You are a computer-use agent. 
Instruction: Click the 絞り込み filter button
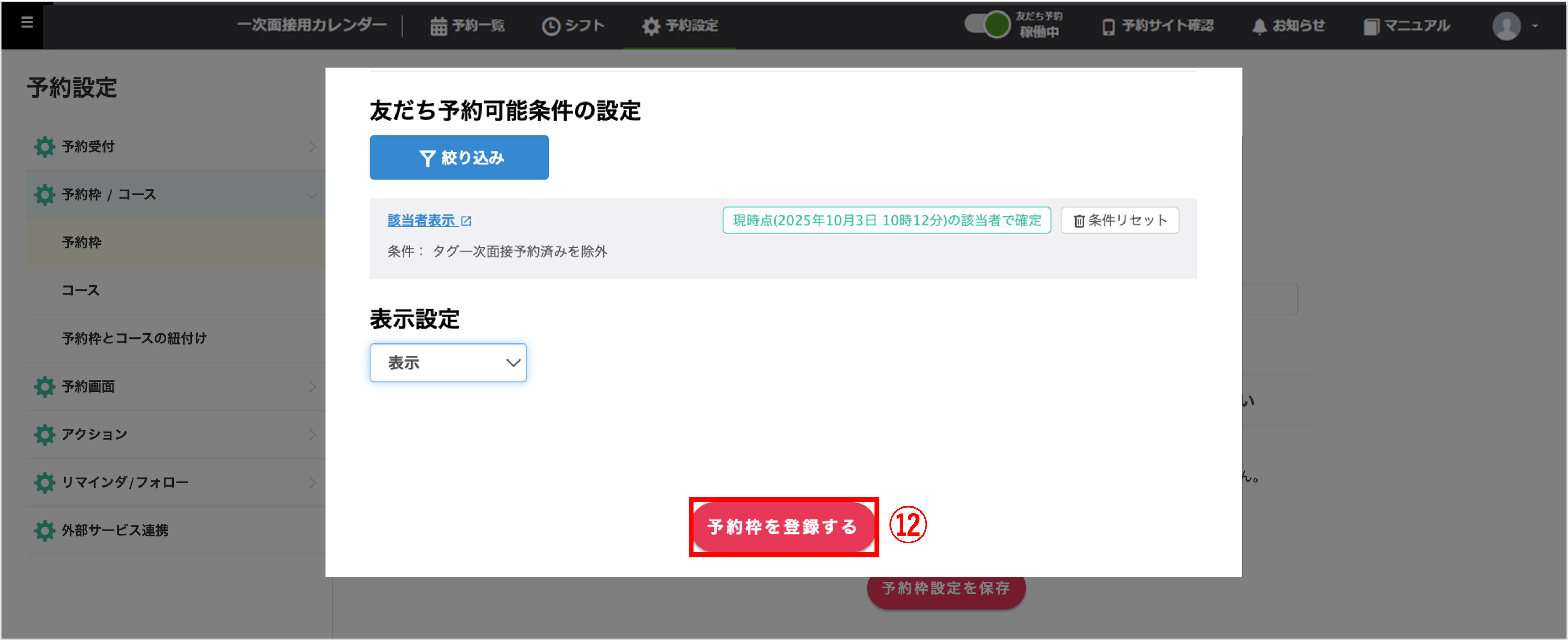[459, 158]
